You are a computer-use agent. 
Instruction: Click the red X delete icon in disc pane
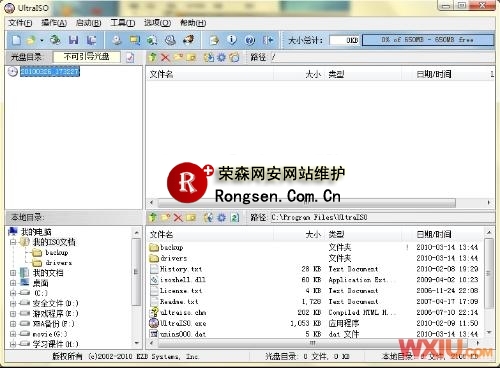pyautogui.click(x=165, y=57)
